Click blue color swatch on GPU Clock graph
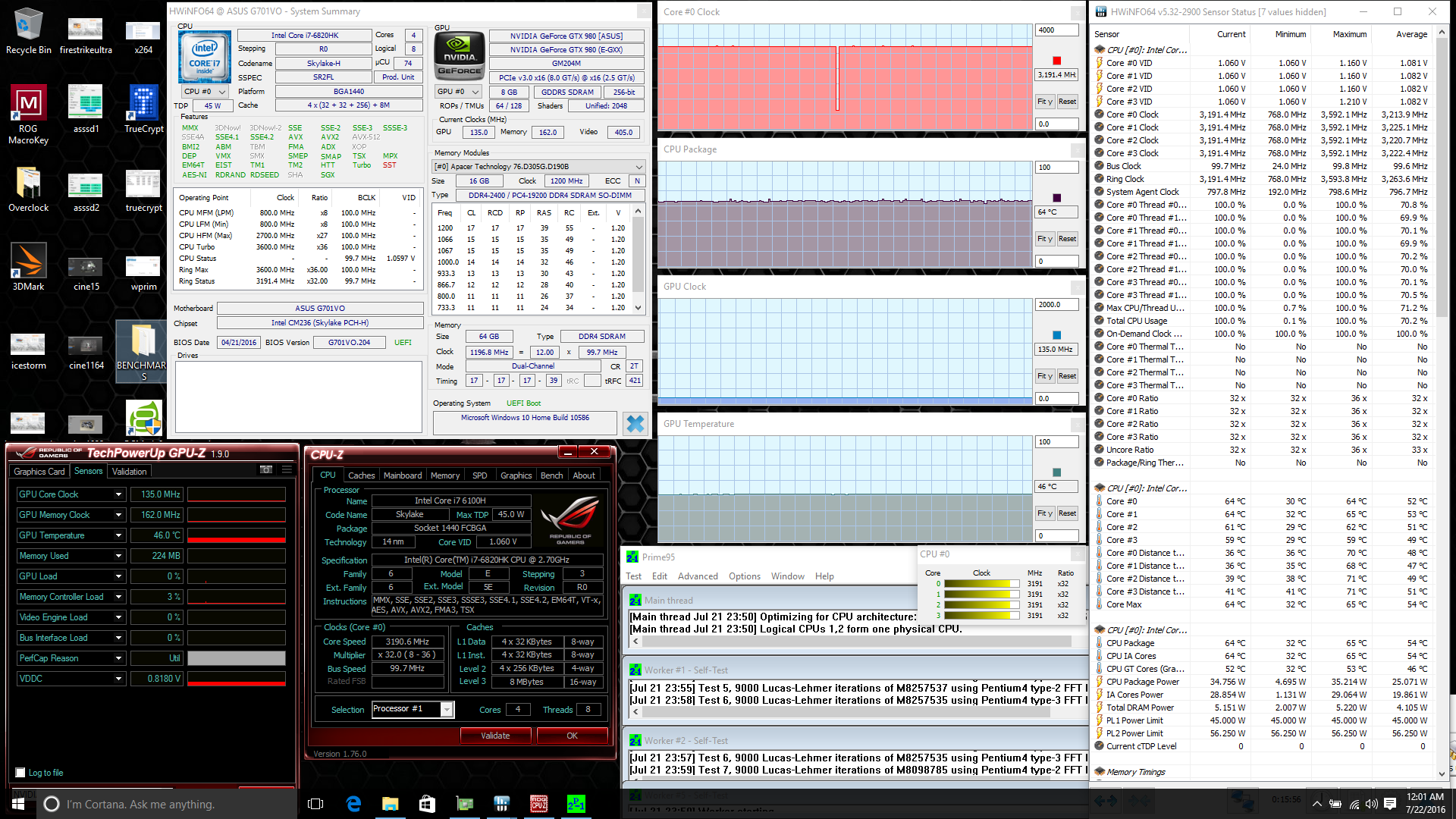The width and height of the screenshot is (1456, 819). [1057, 335]
